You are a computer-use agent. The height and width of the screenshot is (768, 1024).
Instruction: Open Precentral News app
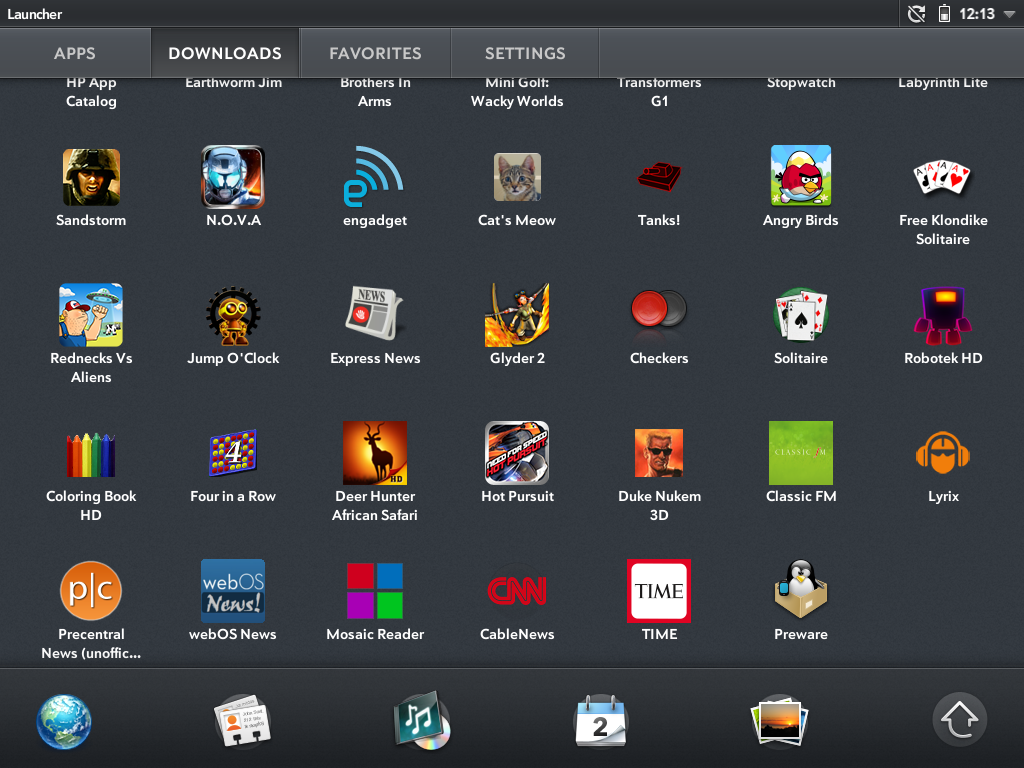click(91, 590)
